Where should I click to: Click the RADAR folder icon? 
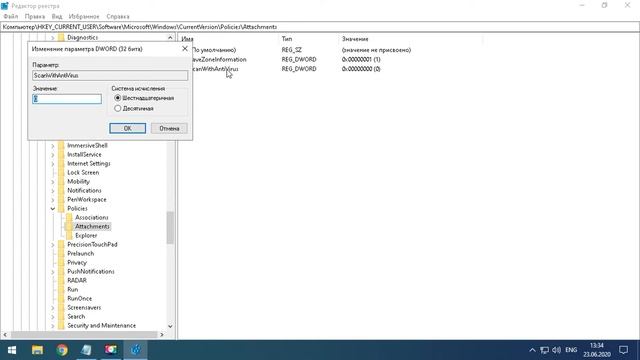pos(61,280)
